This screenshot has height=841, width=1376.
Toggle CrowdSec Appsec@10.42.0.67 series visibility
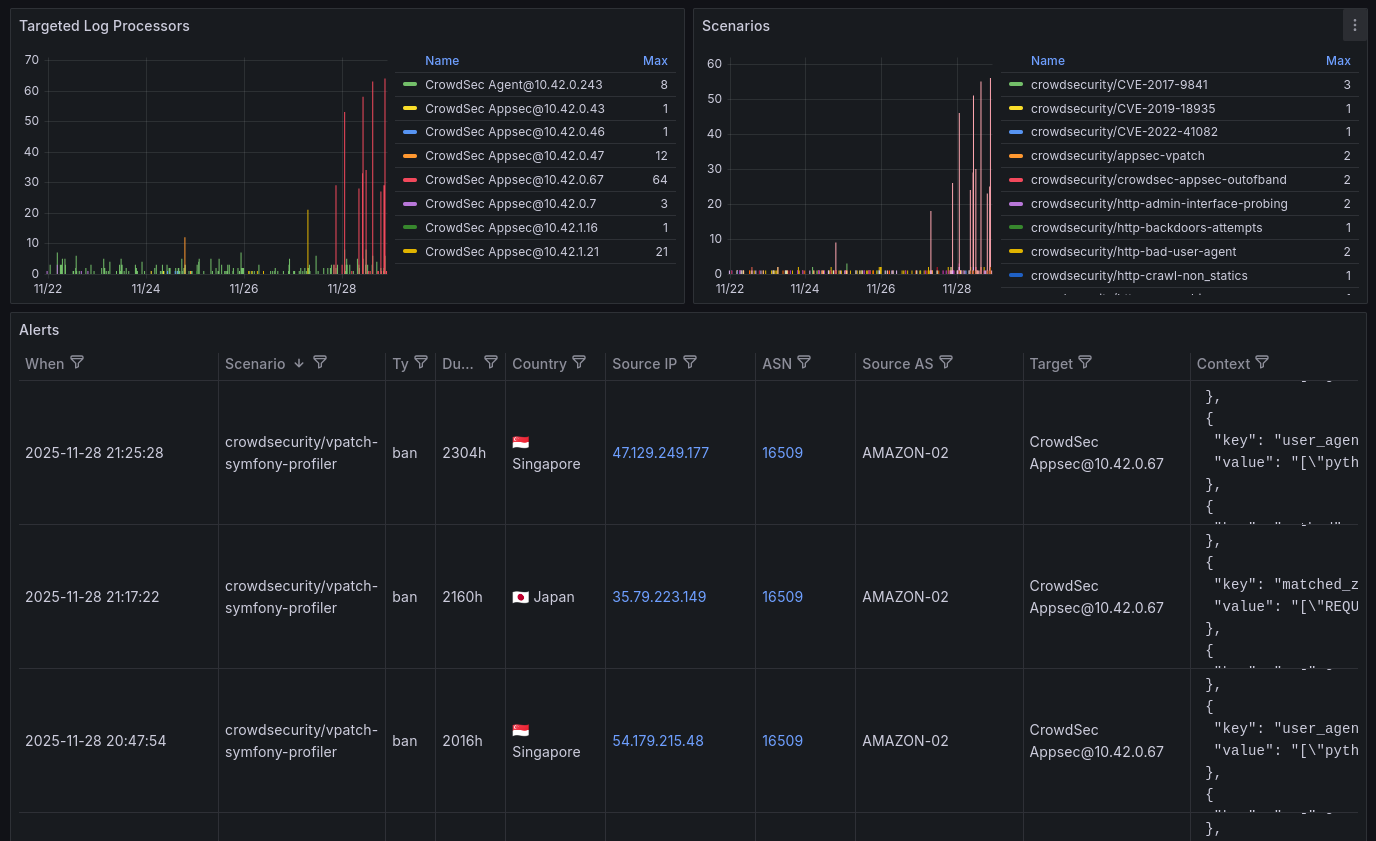click(514, 180)
